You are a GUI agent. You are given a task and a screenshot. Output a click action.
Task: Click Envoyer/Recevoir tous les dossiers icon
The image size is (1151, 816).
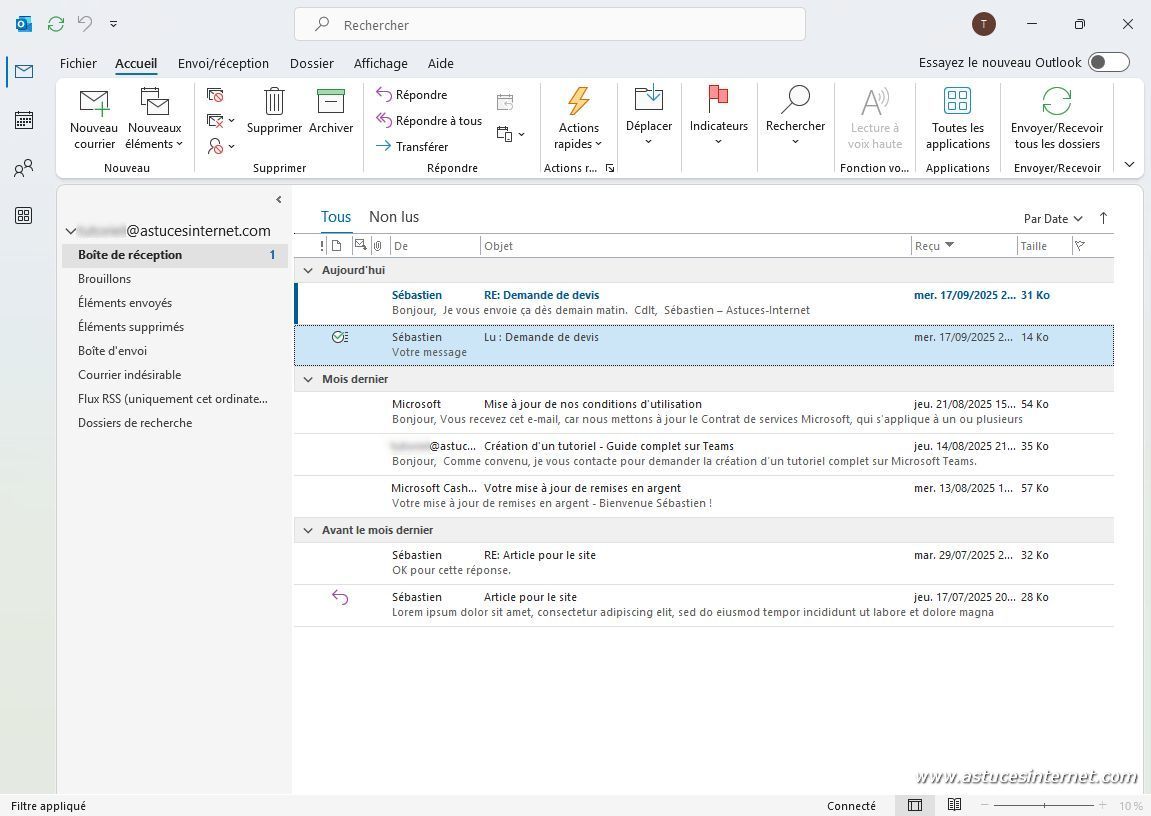pyautogui.click(x=1056, y=102)
